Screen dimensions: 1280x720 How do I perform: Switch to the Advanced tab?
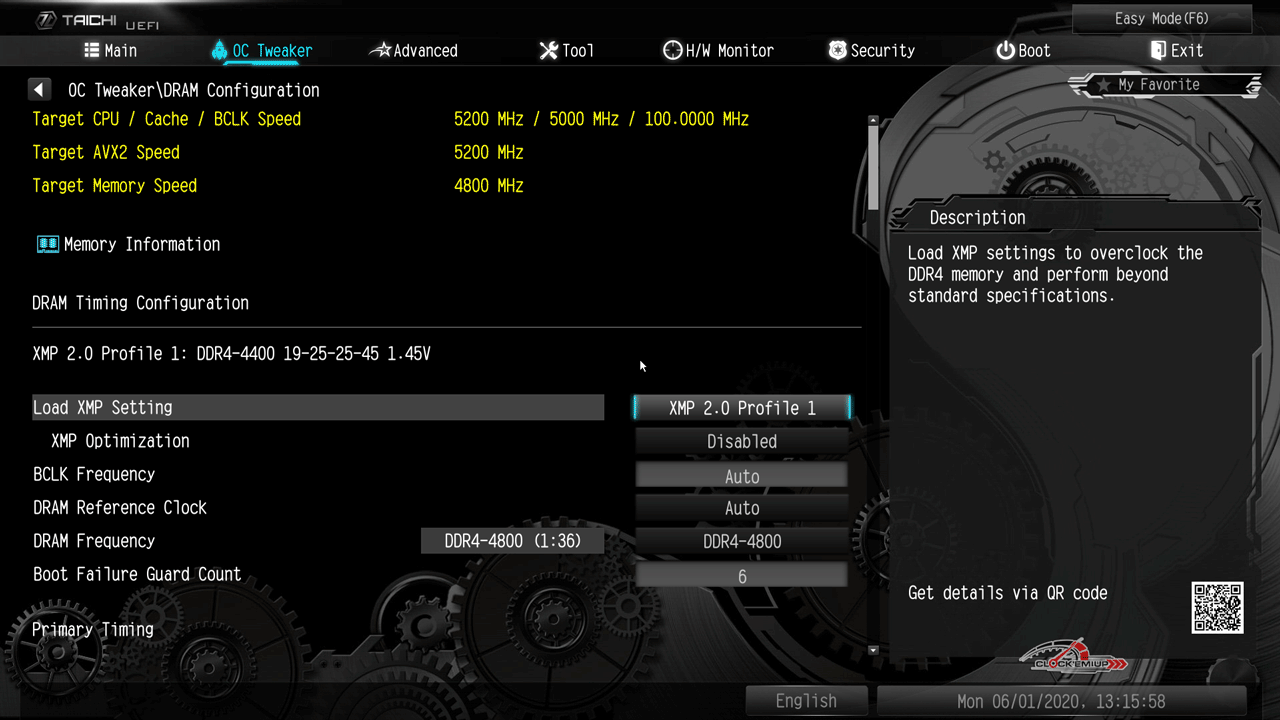pyautogui.click(x=414, y=50)
